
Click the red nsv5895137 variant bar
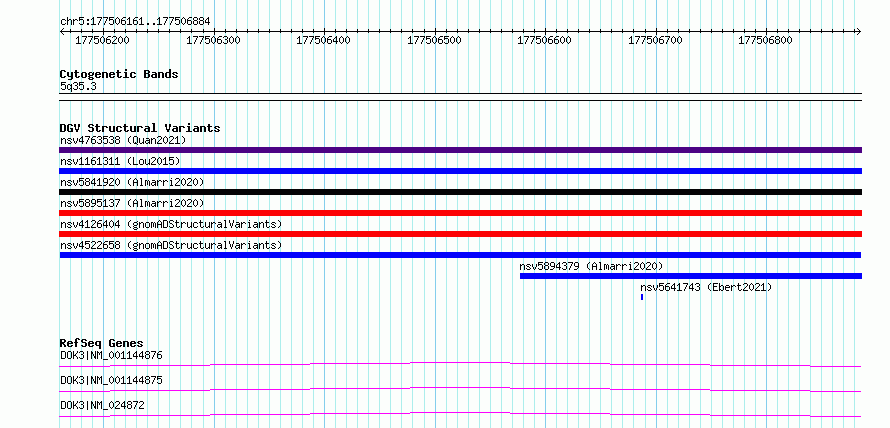(x=460, y=213)
